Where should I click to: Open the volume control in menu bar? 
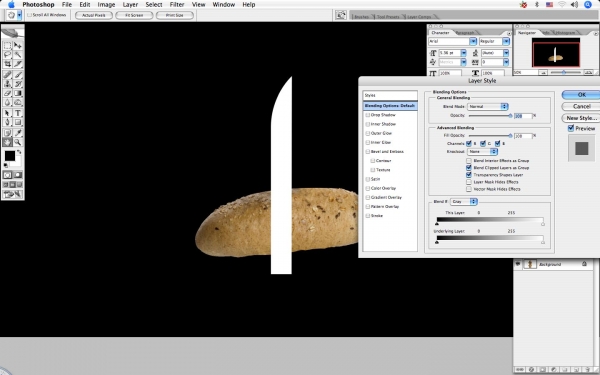574,5
